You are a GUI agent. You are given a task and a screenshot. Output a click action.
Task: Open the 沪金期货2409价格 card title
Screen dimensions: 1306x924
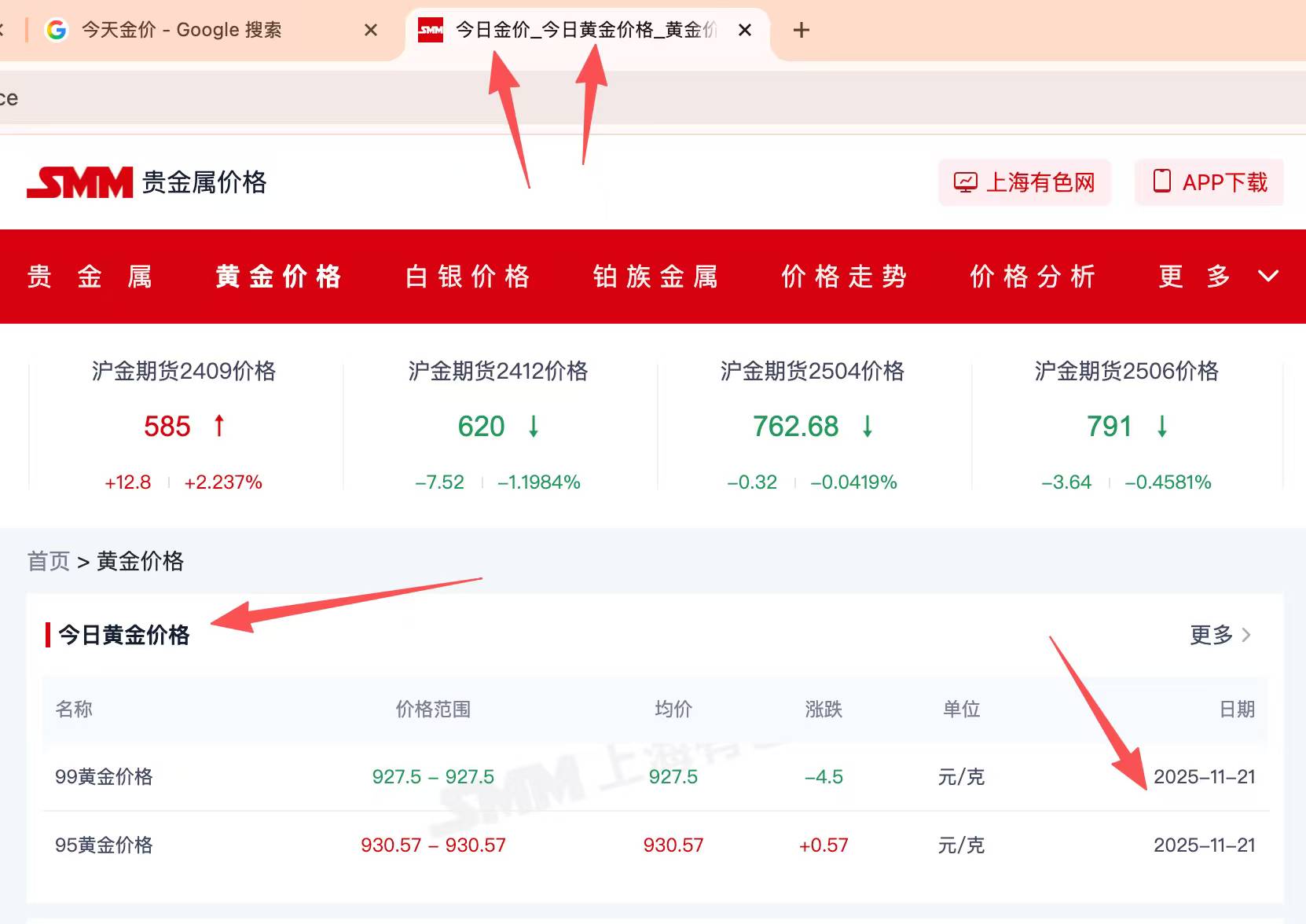point(184,371)
